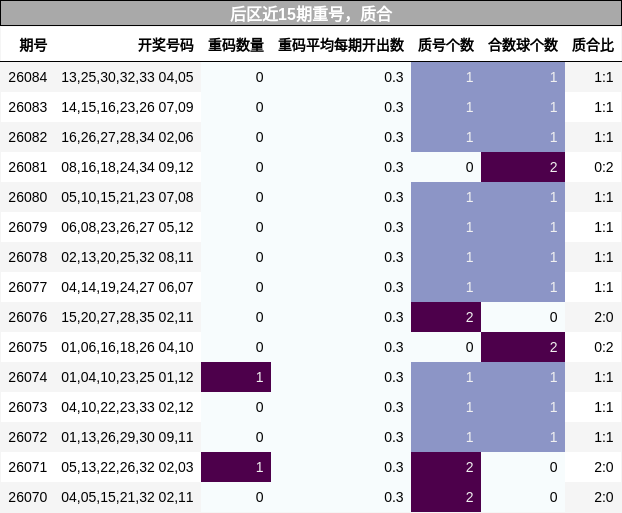Select period number 26083
Viewport: 622px width, 513px height.
tap(28, 107)
